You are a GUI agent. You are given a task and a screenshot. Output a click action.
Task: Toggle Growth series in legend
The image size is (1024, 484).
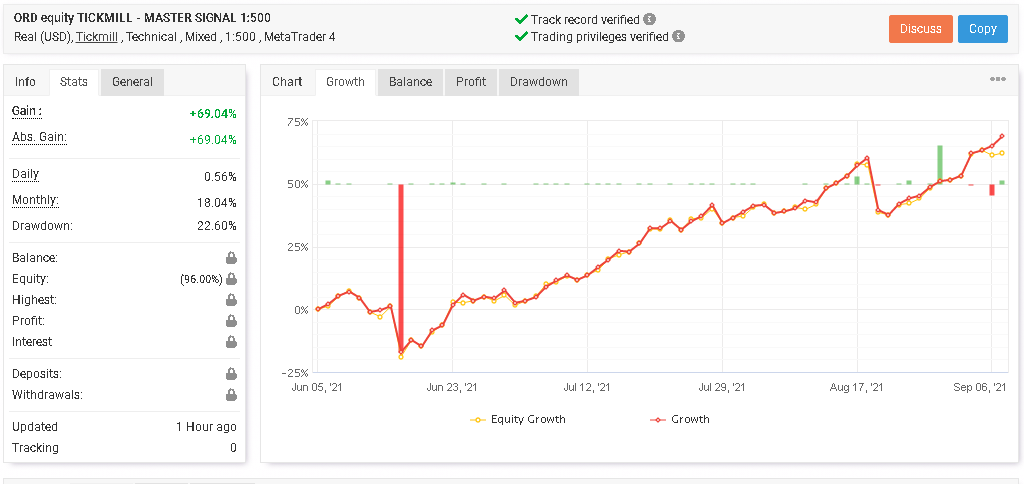pyautogui.click(x=680, y=419)
